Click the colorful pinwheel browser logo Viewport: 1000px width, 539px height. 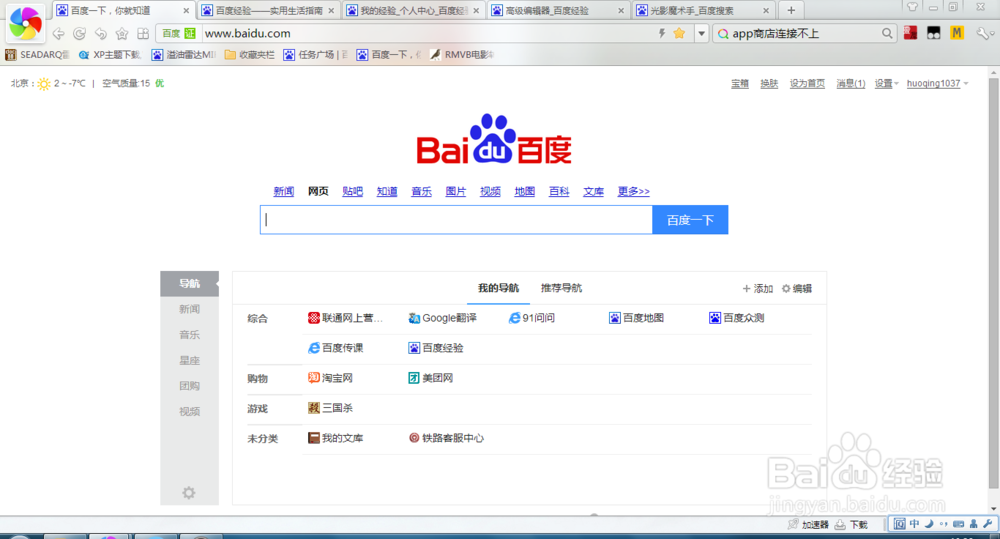click(x=25, y=23)
